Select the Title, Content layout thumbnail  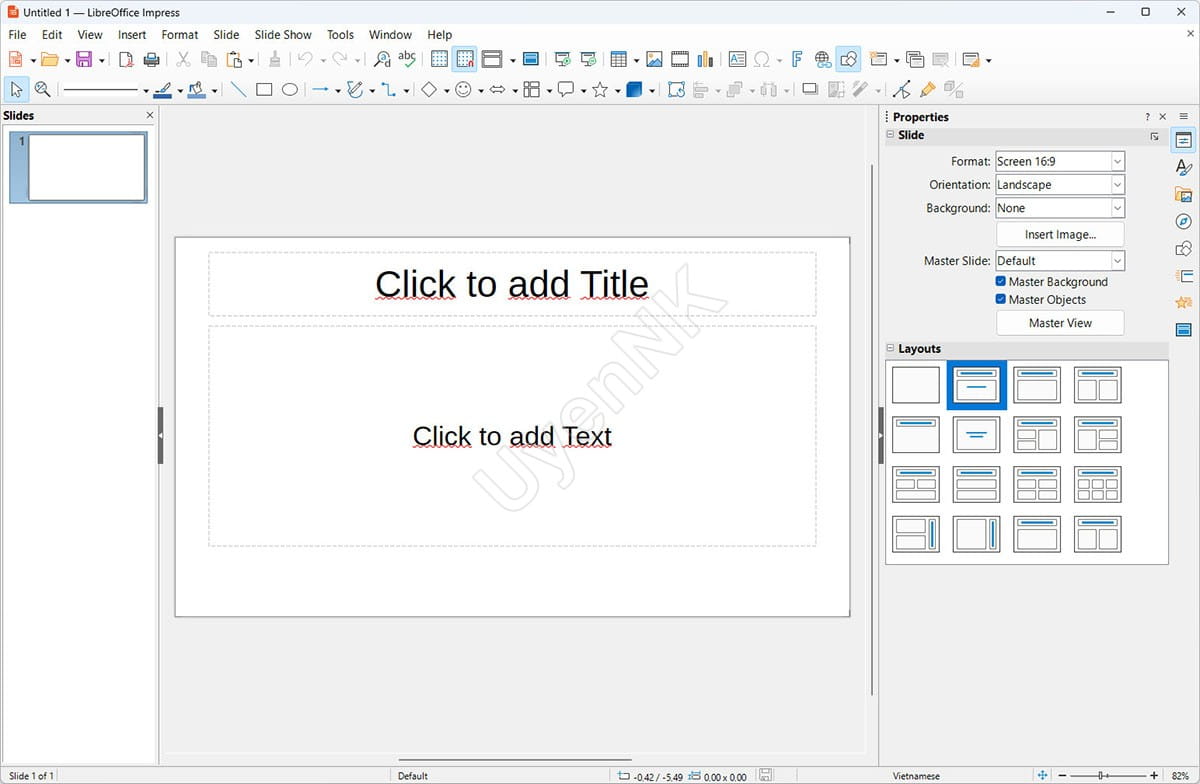click(1037, 385)
